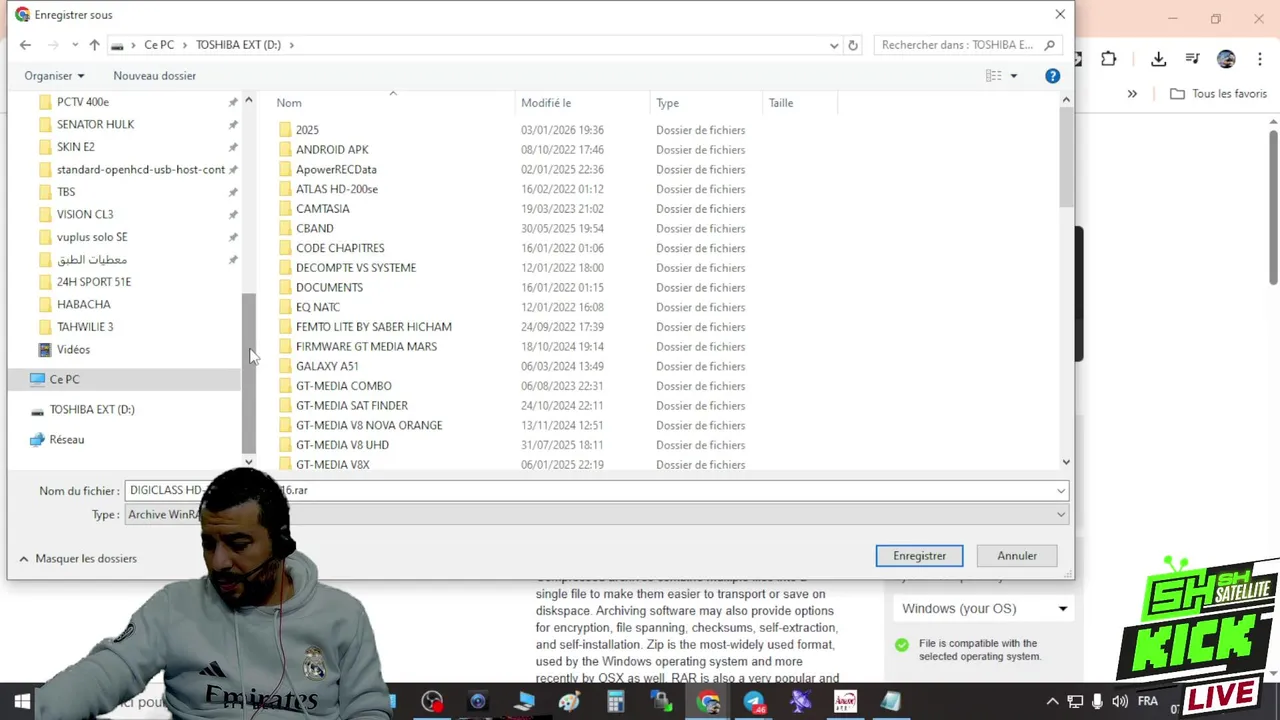This screenshot has width=1280, height=720.
Task: Click the search magnifier in search box
Action: pyautogui.click(x=1049, y=45)
